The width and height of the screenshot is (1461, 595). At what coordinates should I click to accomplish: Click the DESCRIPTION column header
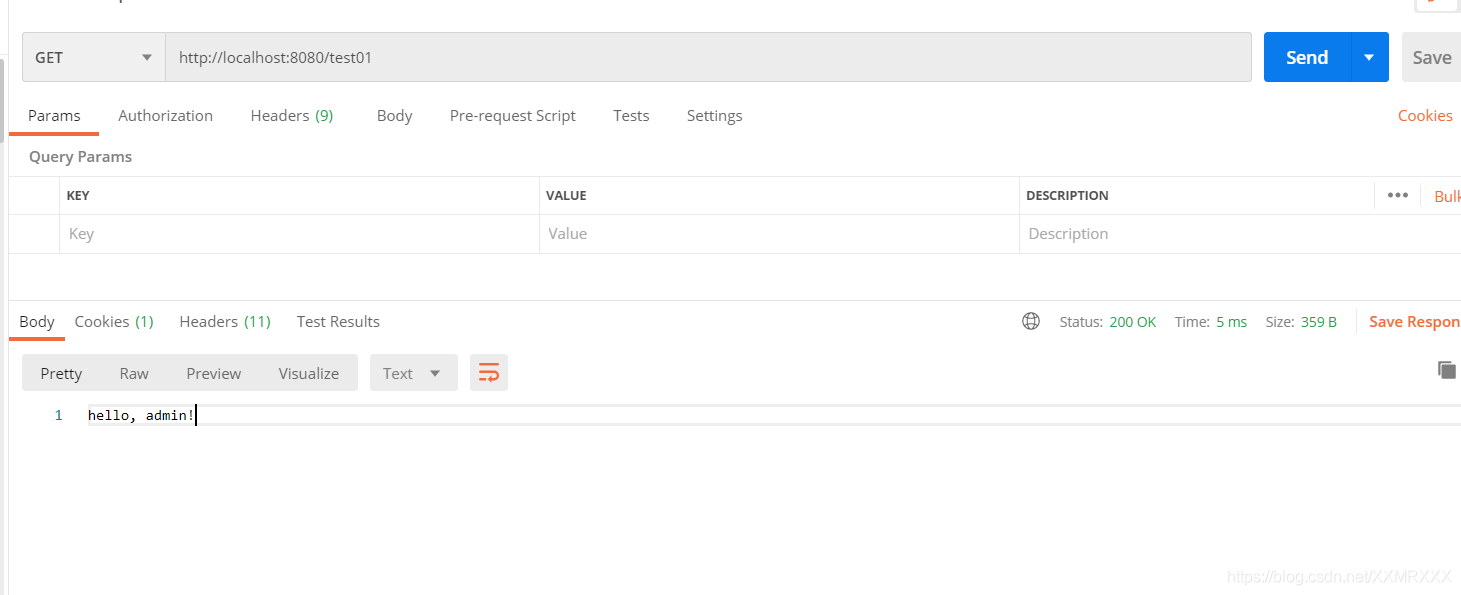1067,195
